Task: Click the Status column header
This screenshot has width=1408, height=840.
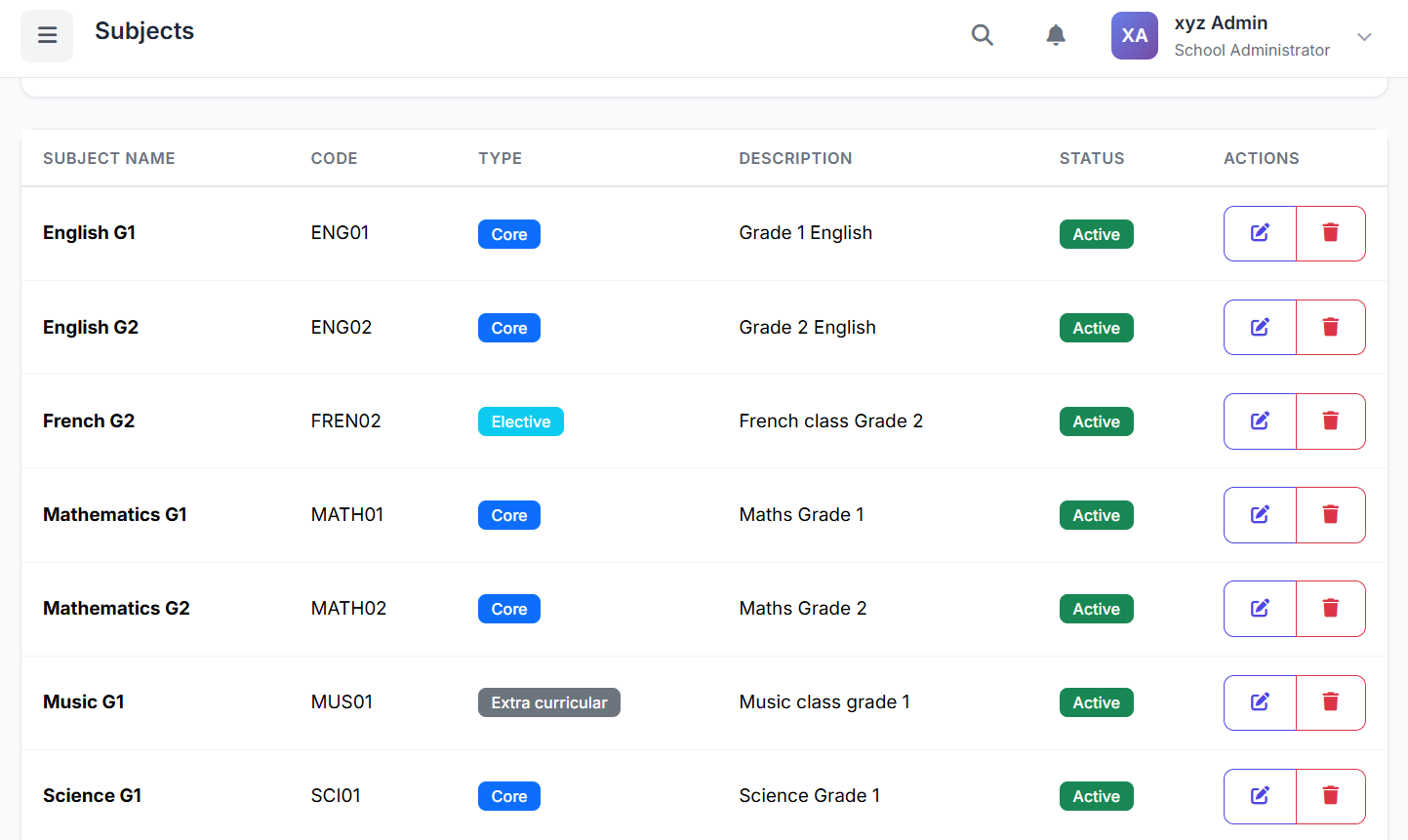Action: 1092,158
